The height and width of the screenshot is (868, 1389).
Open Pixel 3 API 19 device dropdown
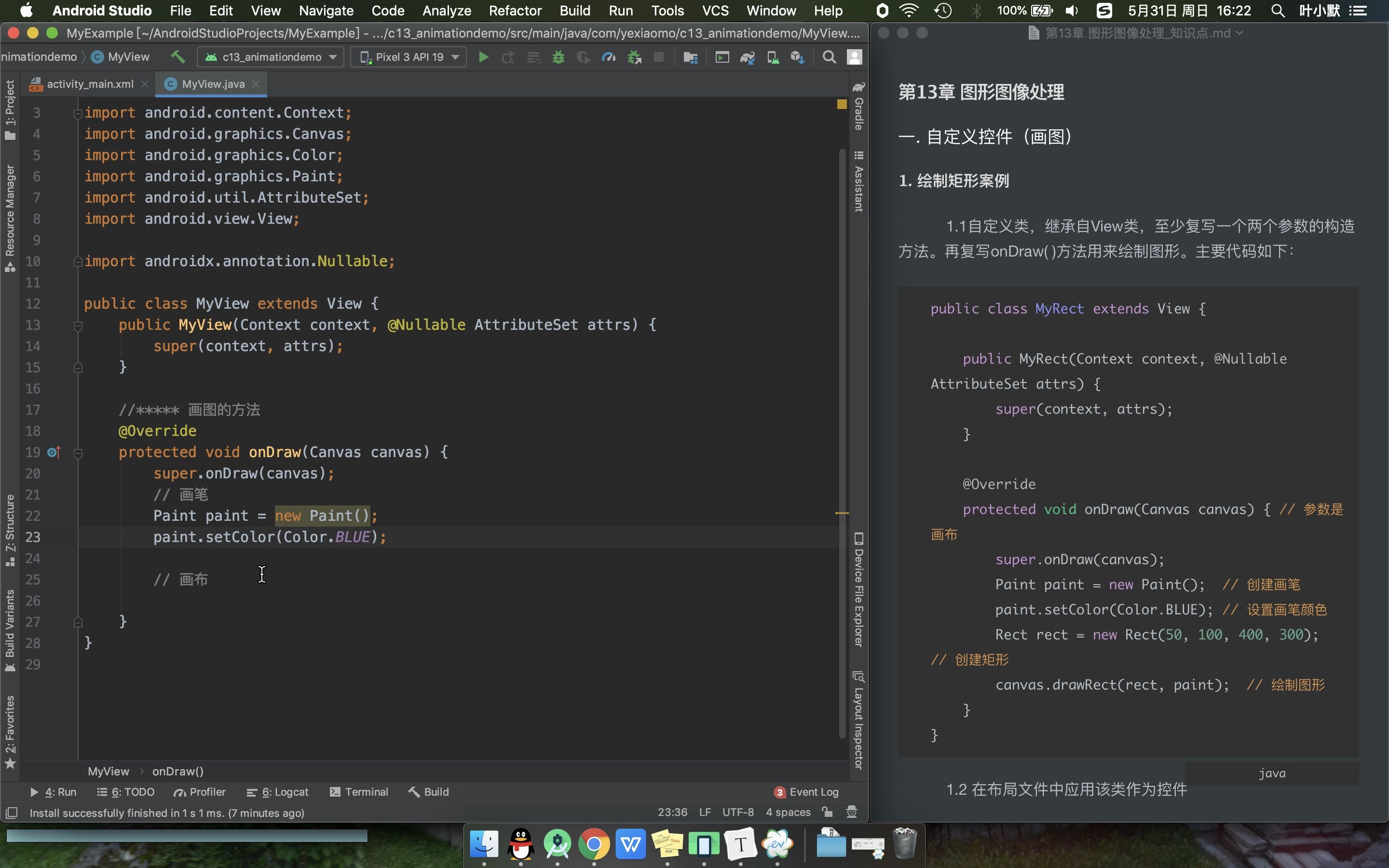point(408,57)
